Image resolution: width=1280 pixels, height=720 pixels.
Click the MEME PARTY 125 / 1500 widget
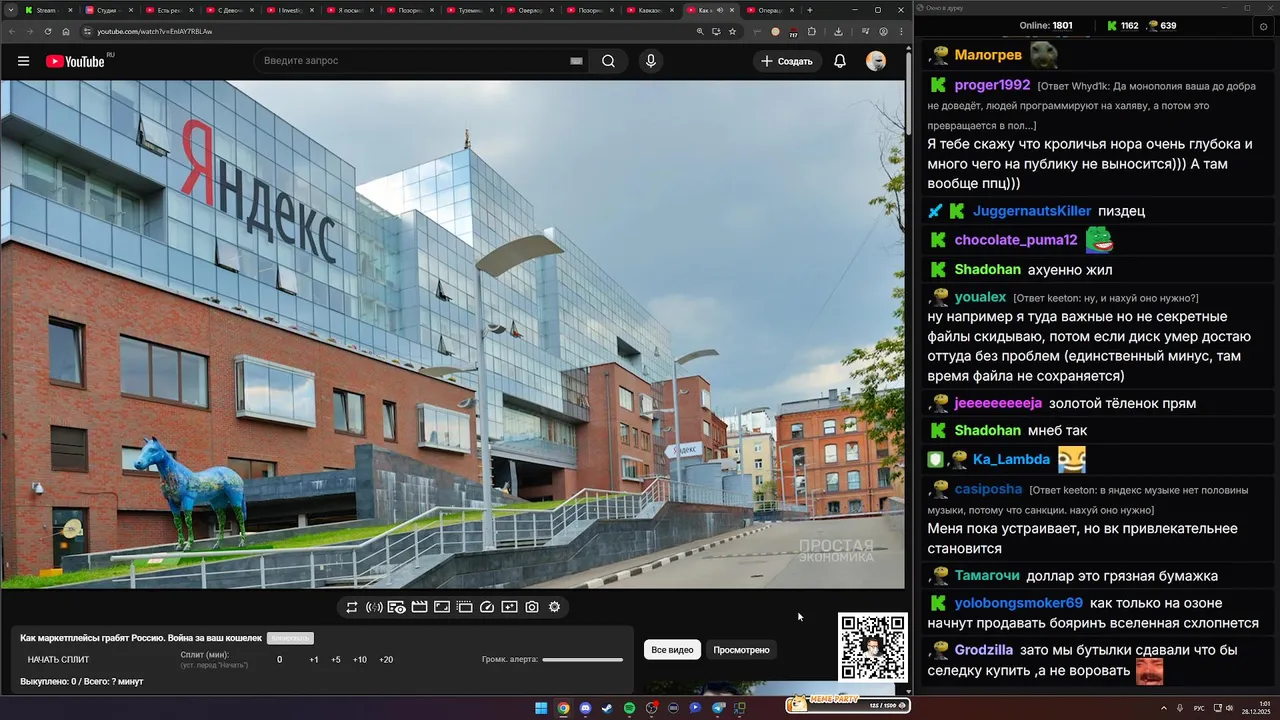847,704
